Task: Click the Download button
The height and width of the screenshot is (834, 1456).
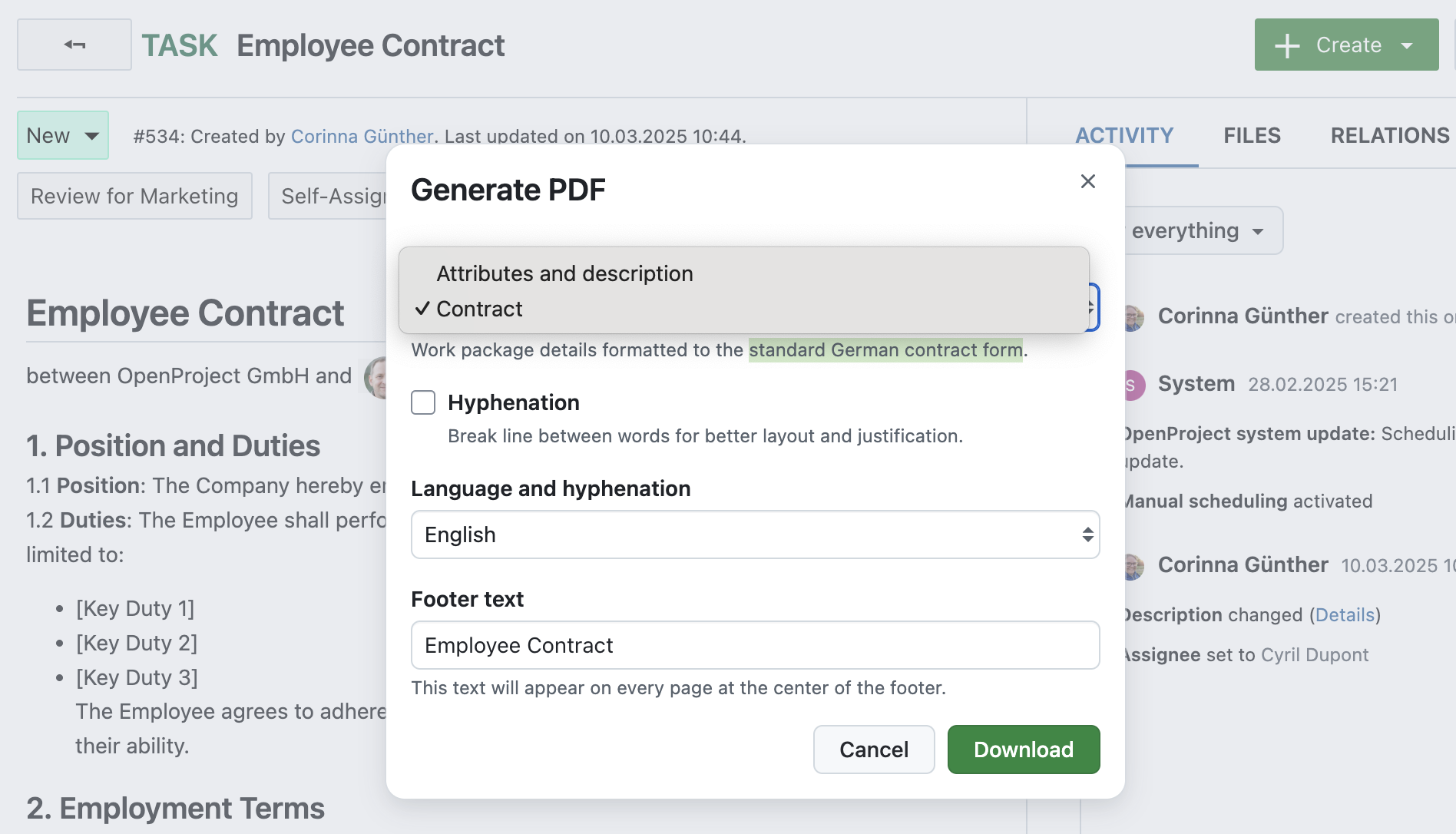Action: [x=1023, y=750]
